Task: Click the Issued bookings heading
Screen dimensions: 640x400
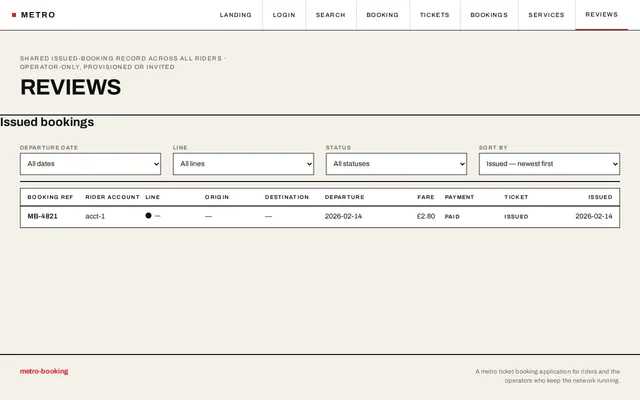Action: click(47, 122)
